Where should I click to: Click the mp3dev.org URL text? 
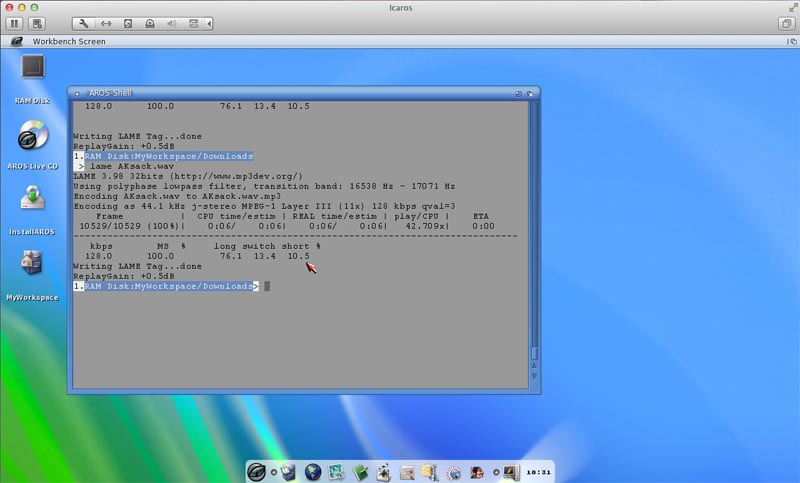[x=236, y=176]
